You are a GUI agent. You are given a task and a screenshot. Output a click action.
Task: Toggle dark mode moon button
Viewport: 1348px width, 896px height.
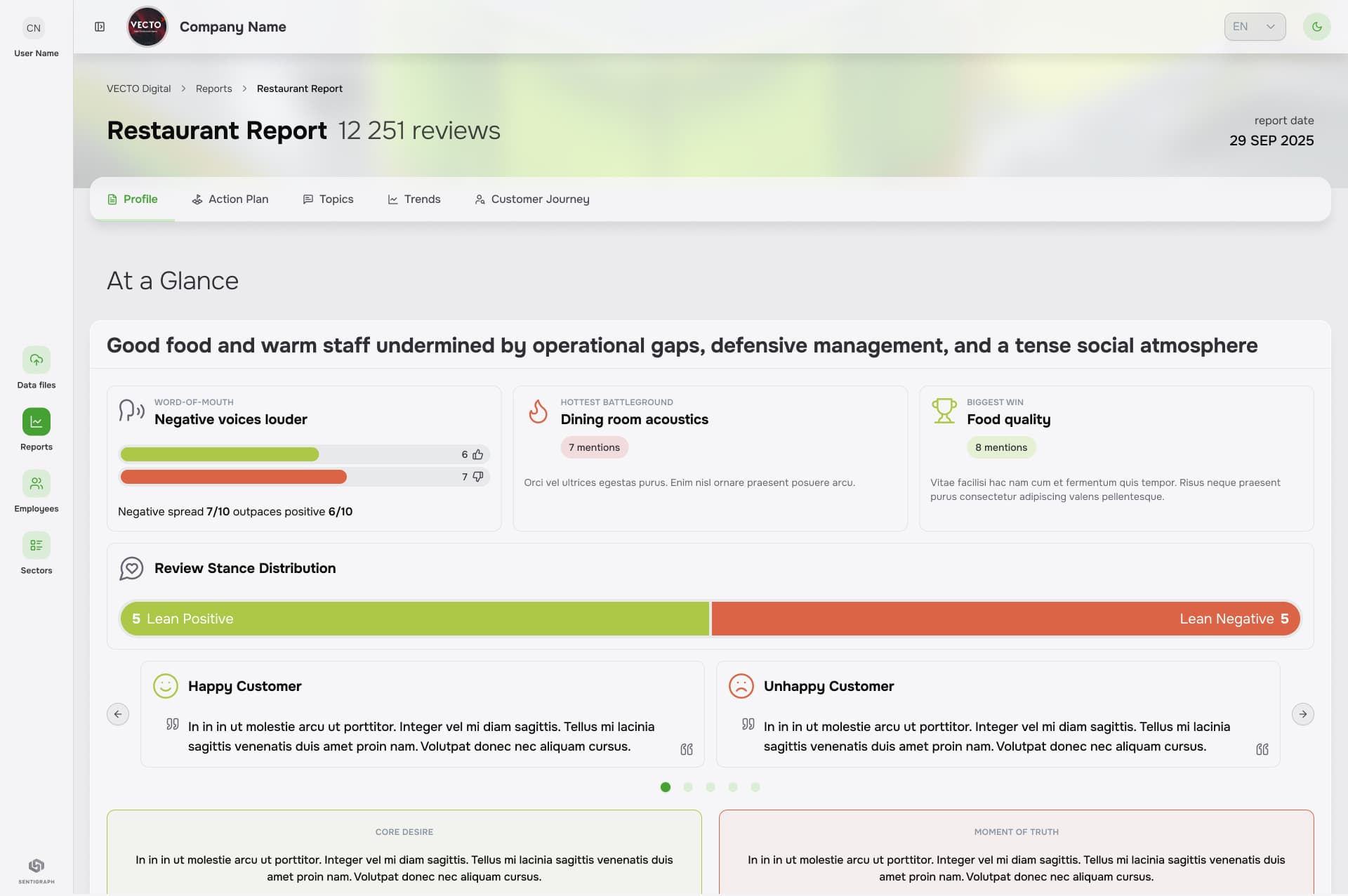click(x=1316, y=27)
